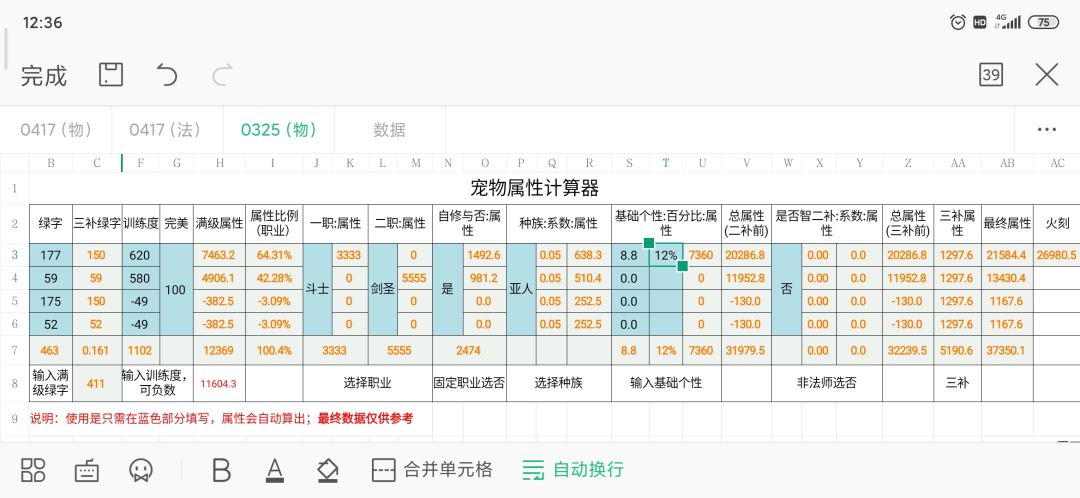Screen dimensions: 1080x498
Task: Switch to the 0417（物） sheet tab
Action: tap(56, 129)
